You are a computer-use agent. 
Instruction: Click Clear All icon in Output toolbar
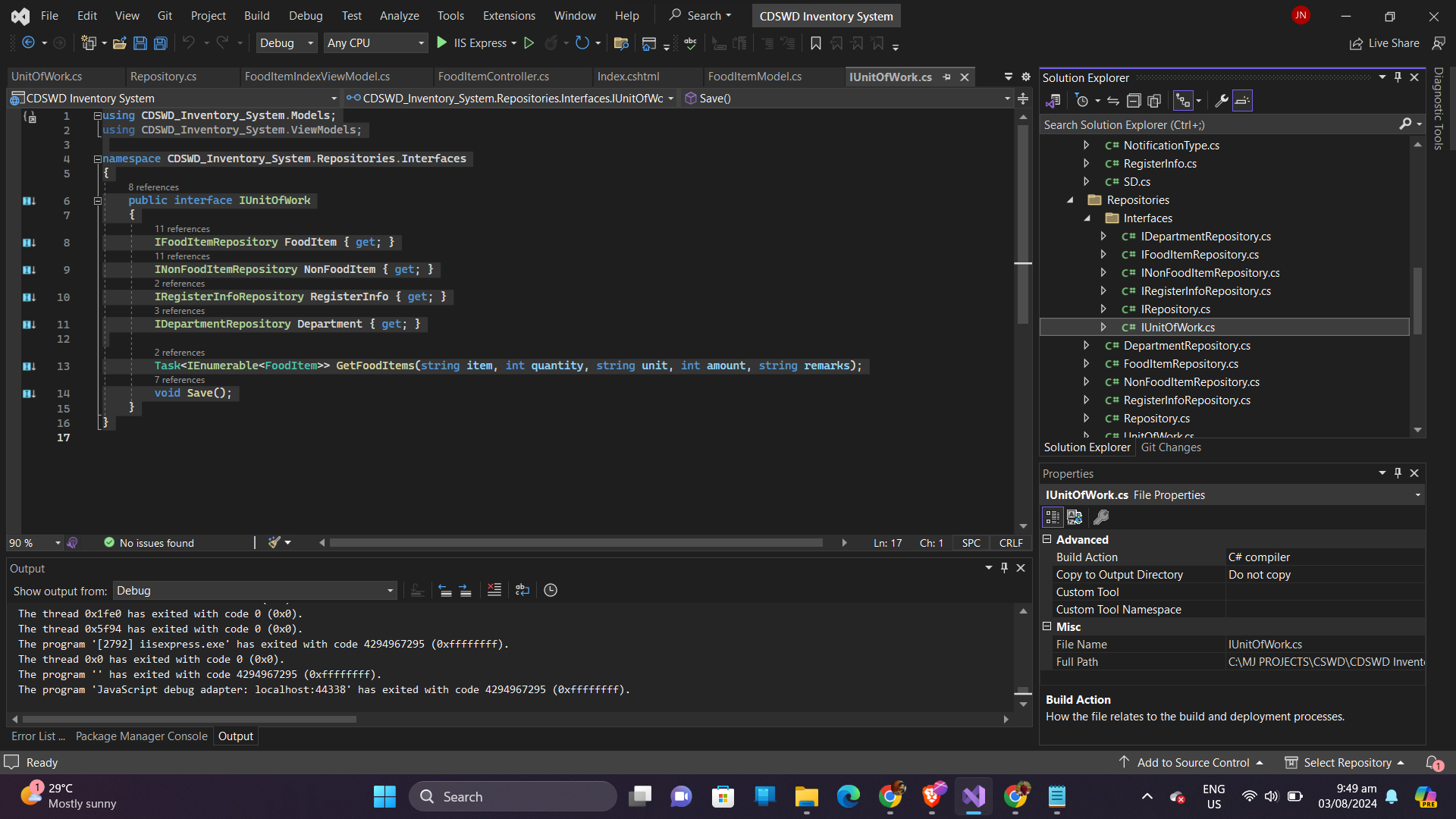tap(494, 590)
